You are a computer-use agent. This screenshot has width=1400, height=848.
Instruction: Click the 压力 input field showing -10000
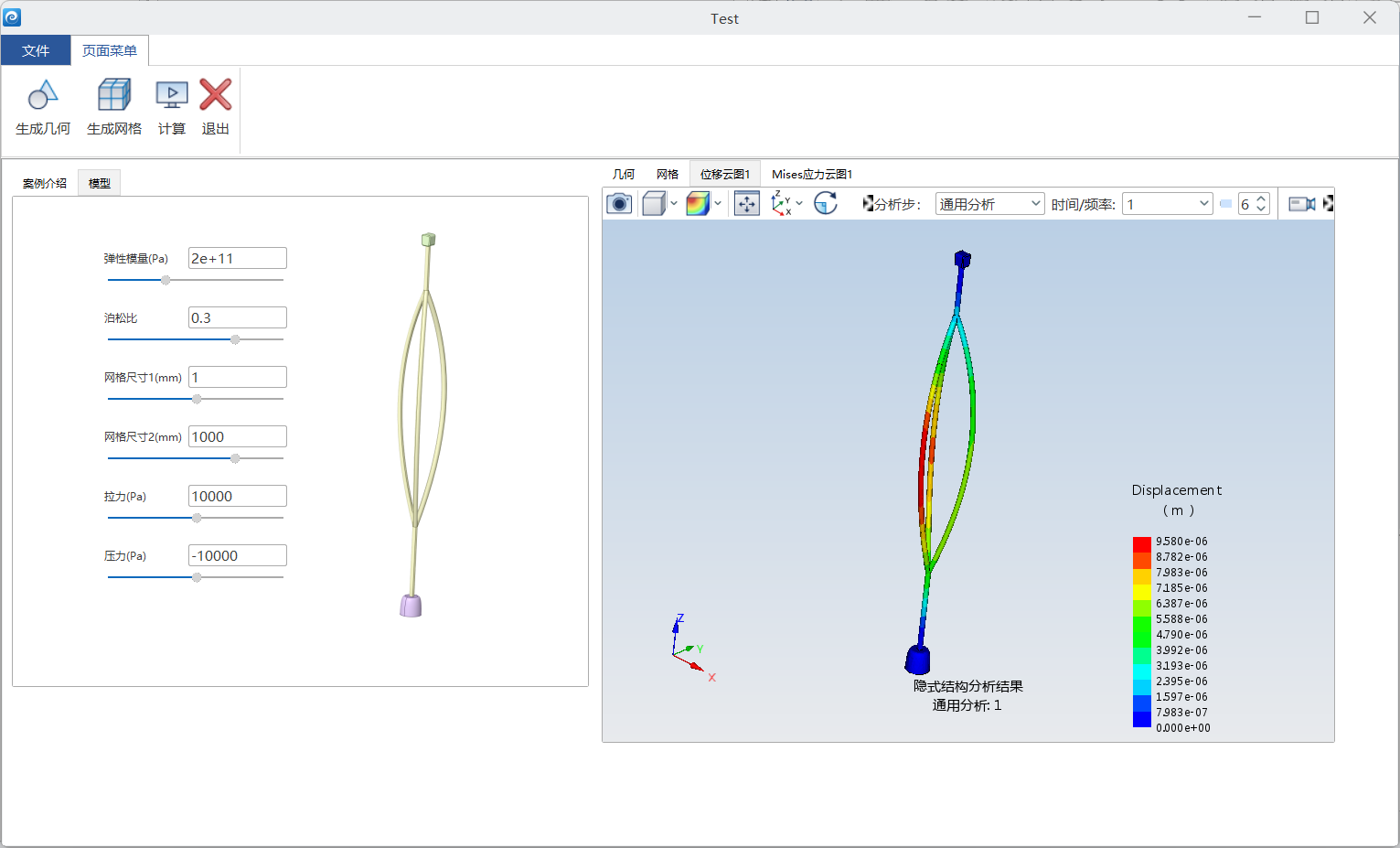pyautogui.click(x=238, y=555)
